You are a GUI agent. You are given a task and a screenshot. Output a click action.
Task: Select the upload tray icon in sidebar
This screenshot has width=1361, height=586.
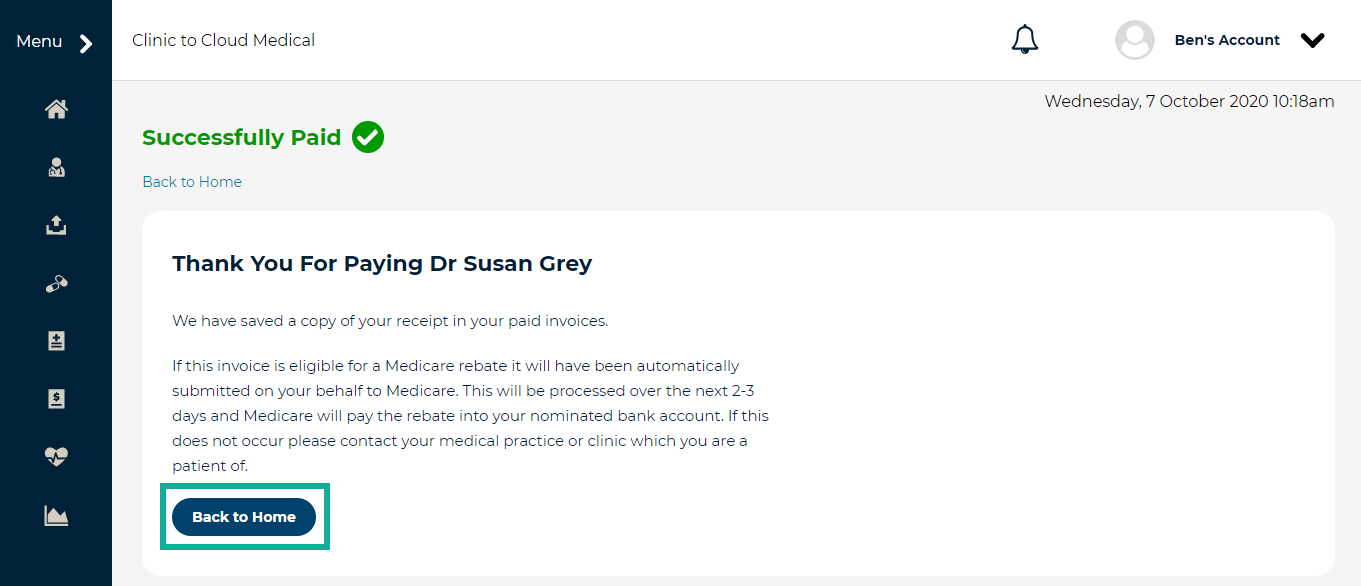coord(56,225)
